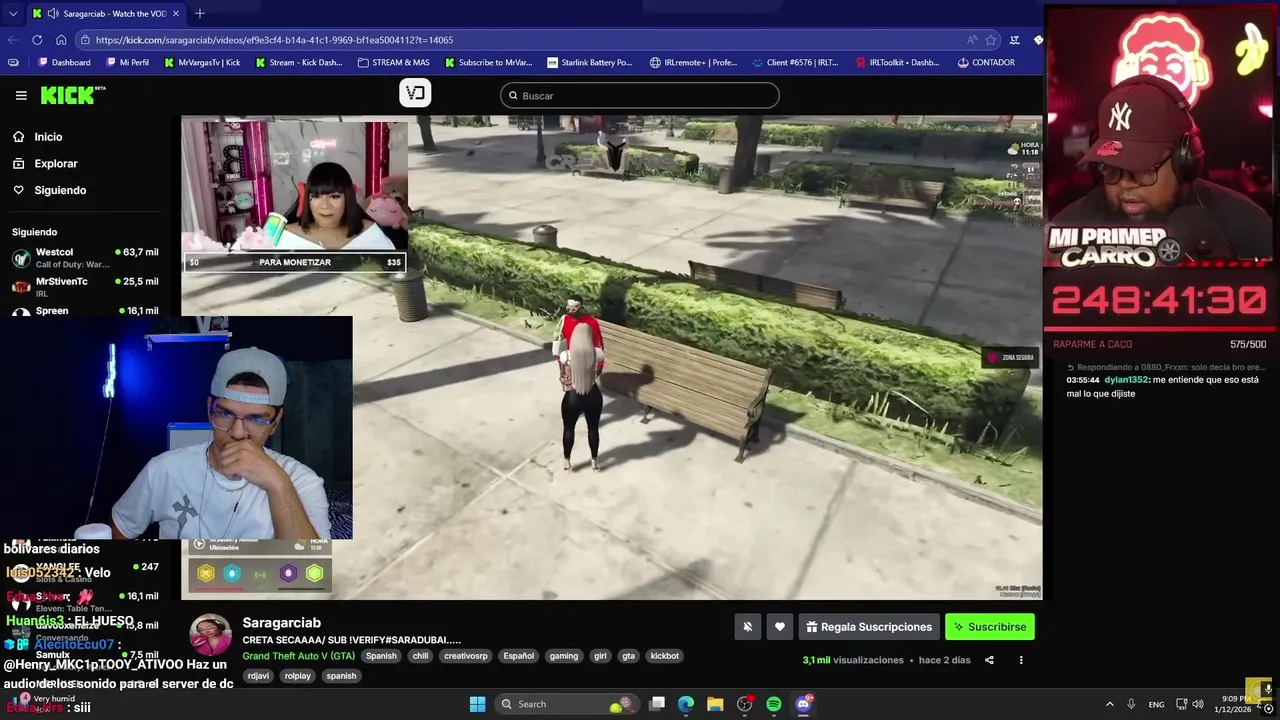Click the browser back arrow
Screen dimensions: 1280x720
[13, 40]
